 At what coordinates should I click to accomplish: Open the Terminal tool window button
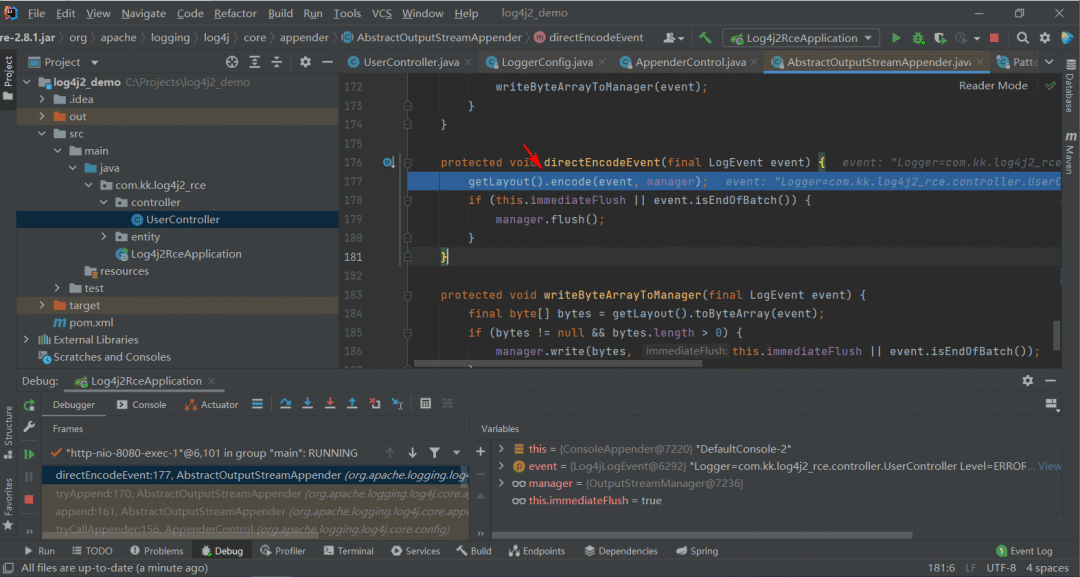[x=348, y=551]
